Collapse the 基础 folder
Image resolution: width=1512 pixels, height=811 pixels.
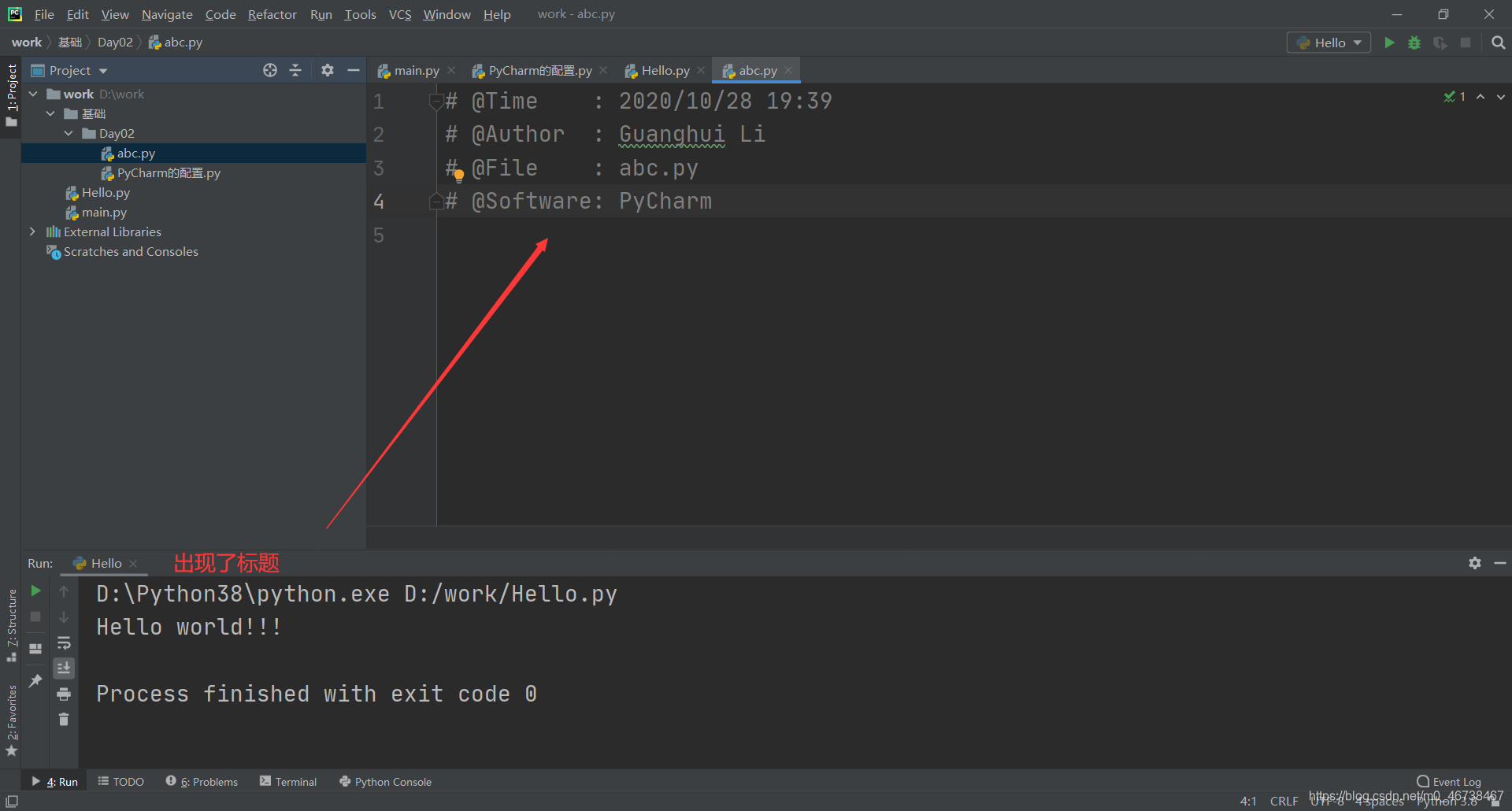pos(50,113)
